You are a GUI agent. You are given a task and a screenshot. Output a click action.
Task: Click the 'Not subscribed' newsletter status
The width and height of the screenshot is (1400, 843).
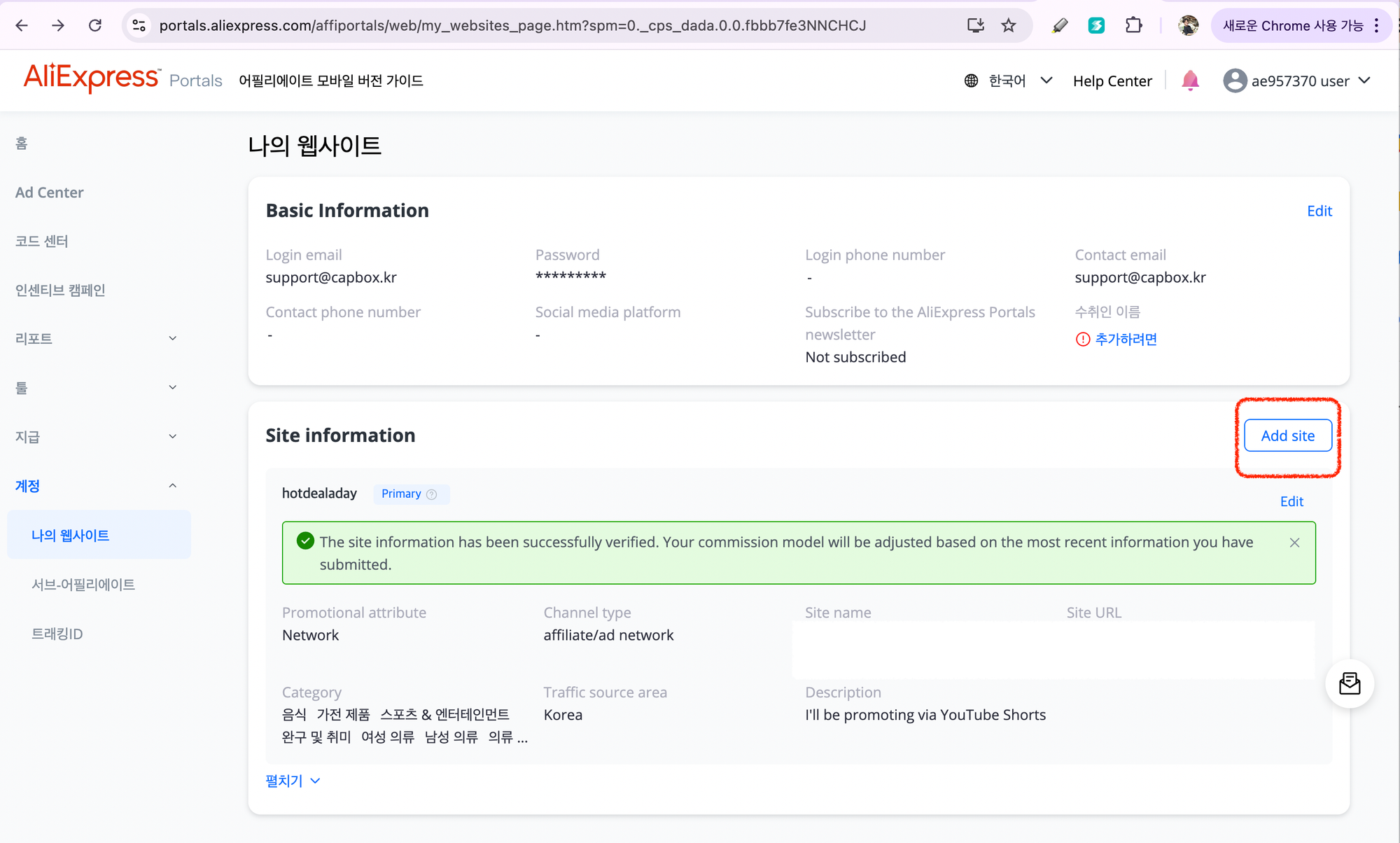pyautogui.click(x=855, y=357)
